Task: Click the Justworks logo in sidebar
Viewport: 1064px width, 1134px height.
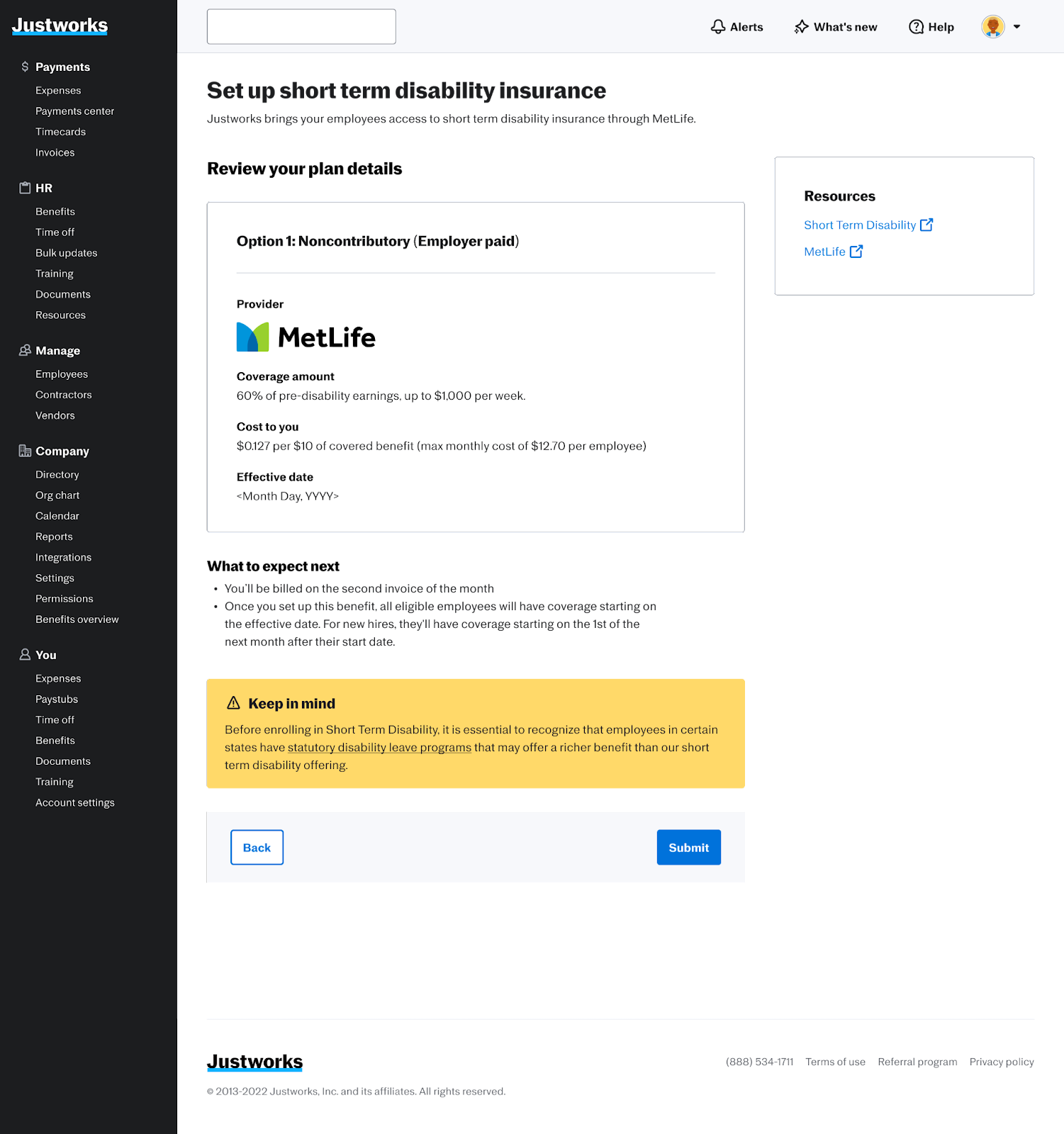Action: (60, 26)
